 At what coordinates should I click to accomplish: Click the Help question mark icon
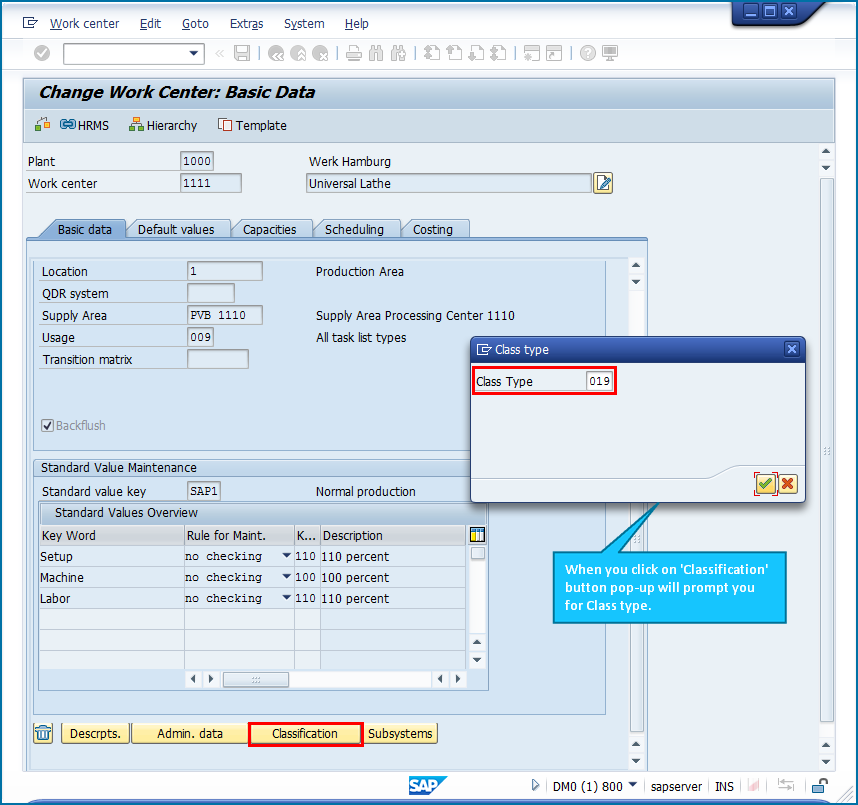tap(588, 53)
